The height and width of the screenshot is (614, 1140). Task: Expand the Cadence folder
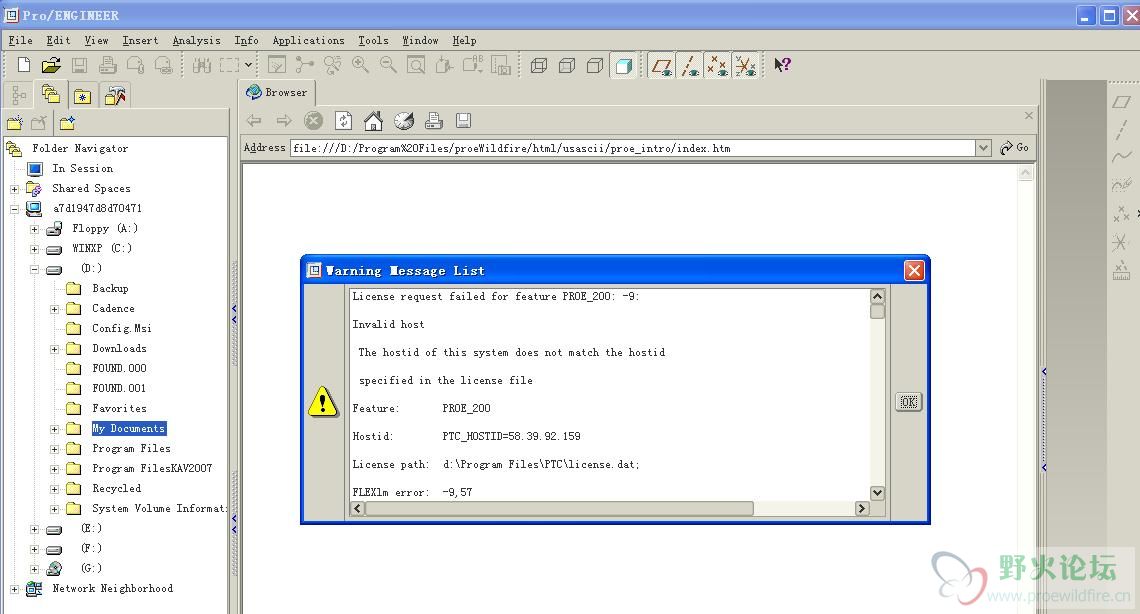[x=55, y=310]
